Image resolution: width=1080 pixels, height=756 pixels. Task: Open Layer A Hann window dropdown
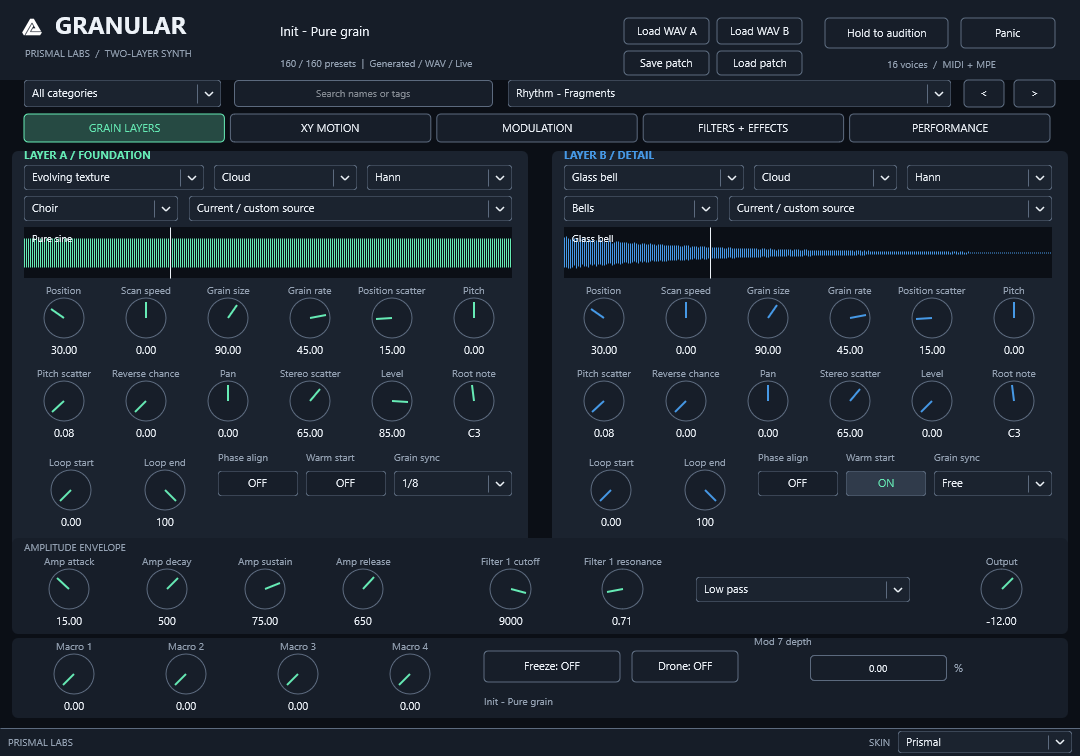[439, 178]
